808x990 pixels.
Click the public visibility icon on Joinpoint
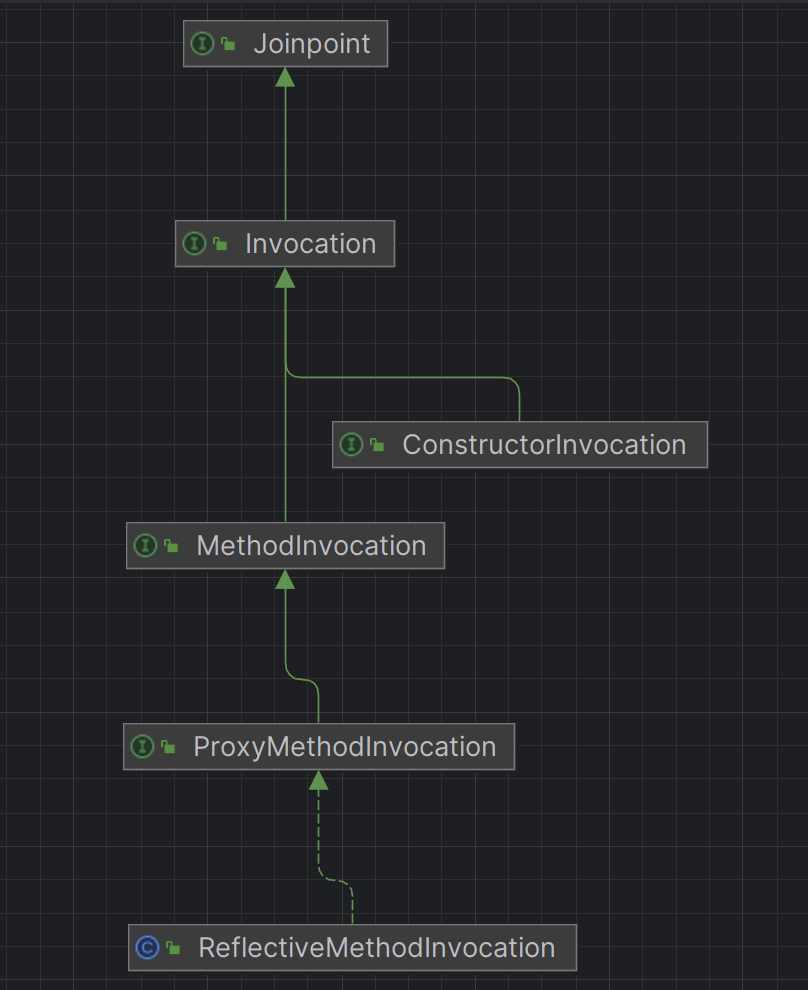[x=228, y=44]
